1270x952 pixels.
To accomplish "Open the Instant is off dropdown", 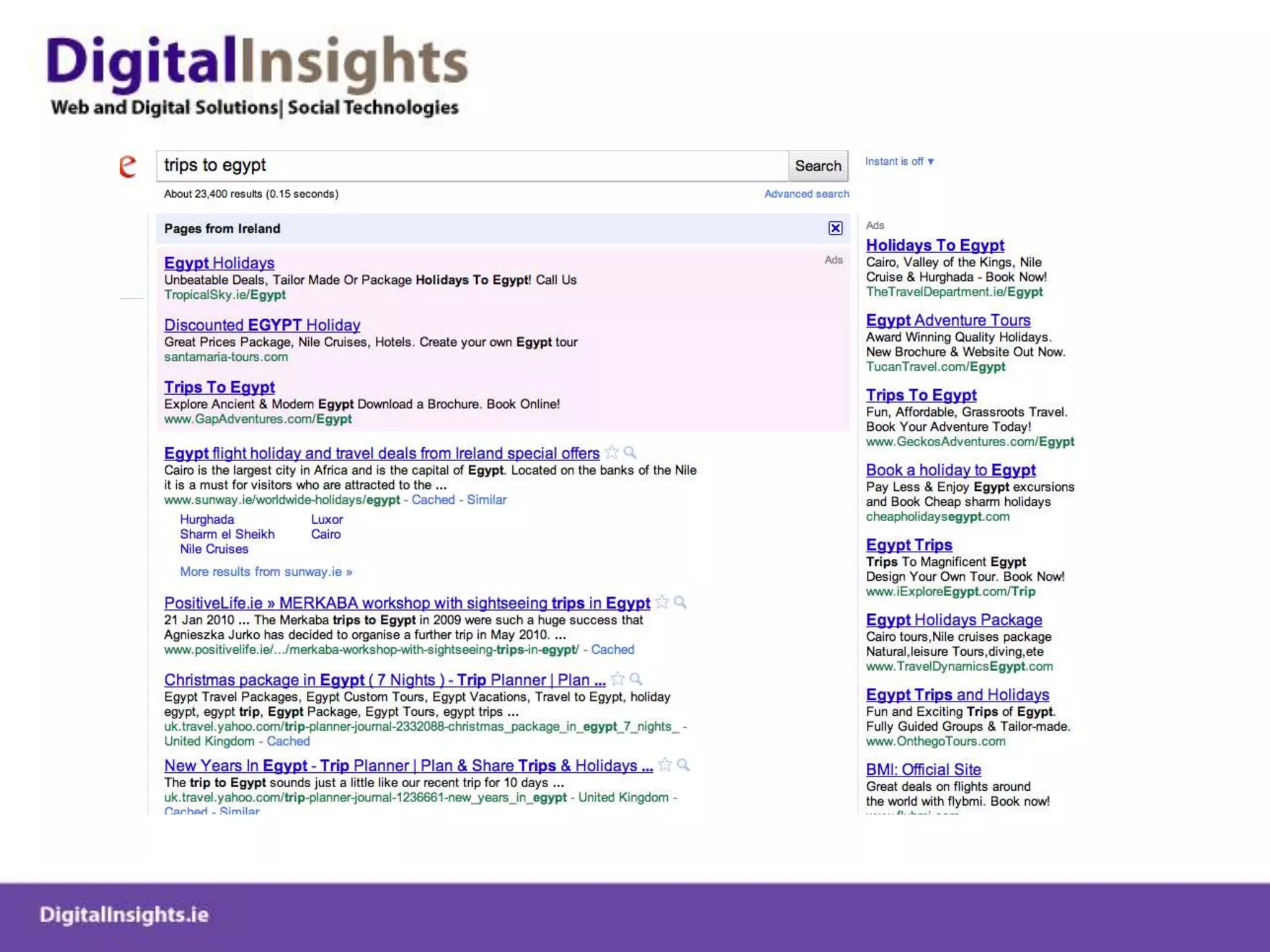I will 899,162.
